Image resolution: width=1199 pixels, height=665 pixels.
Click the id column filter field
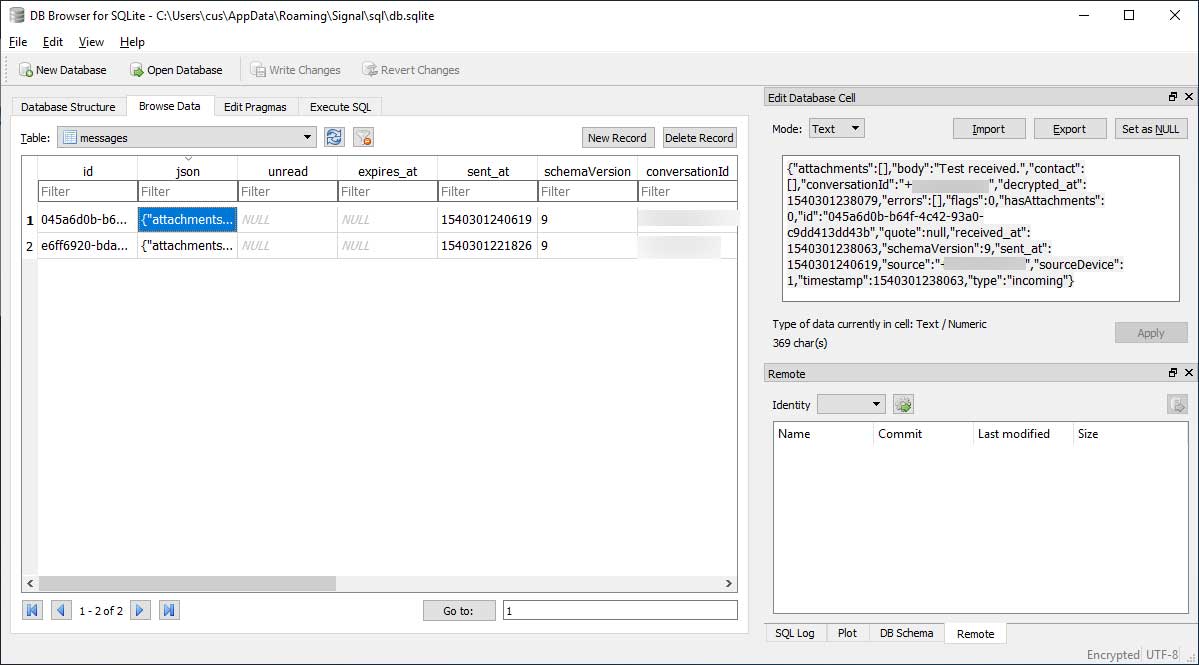click(x=88, y=191)
